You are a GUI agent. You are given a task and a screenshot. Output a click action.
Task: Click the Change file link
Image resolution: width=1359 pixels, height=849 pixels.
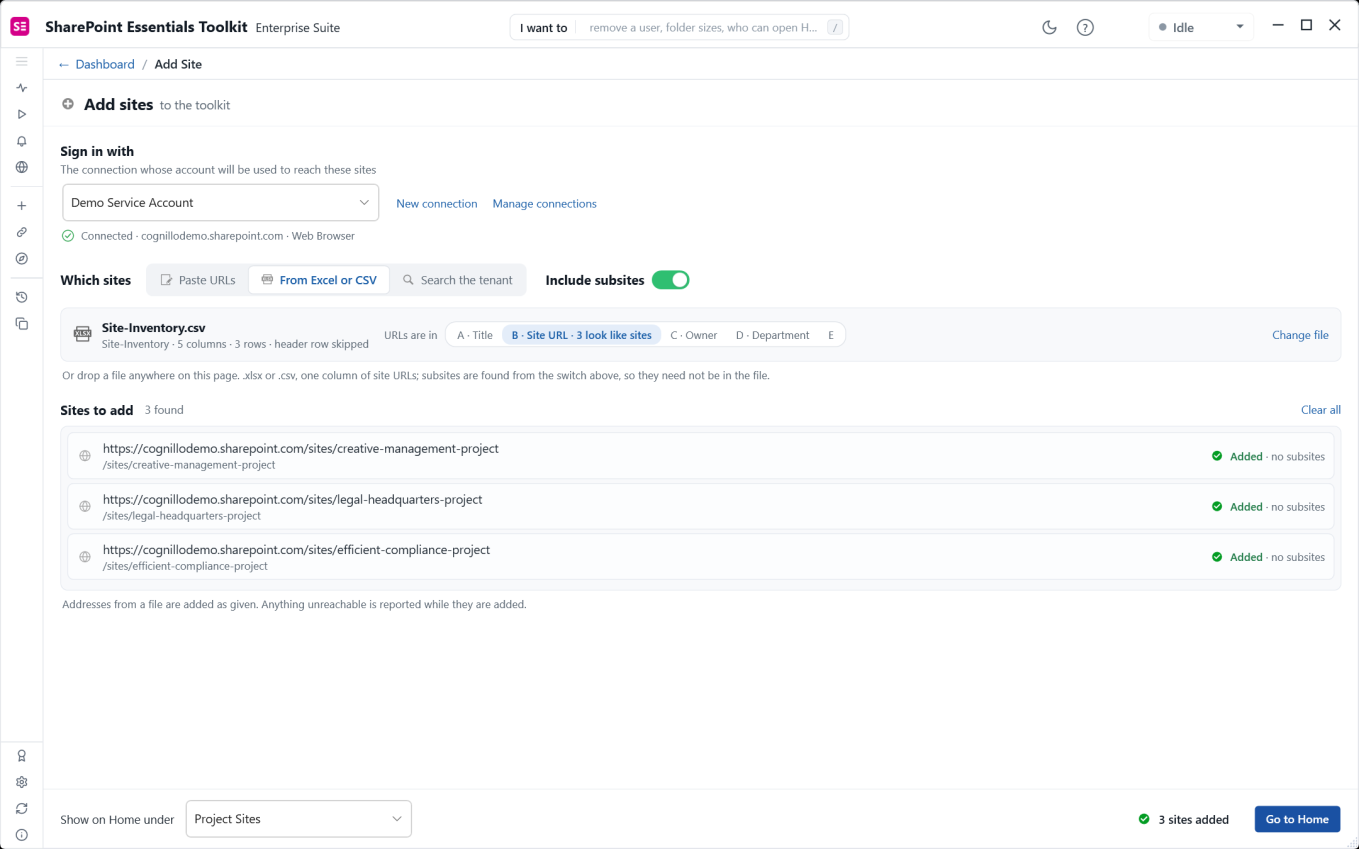1300,335
